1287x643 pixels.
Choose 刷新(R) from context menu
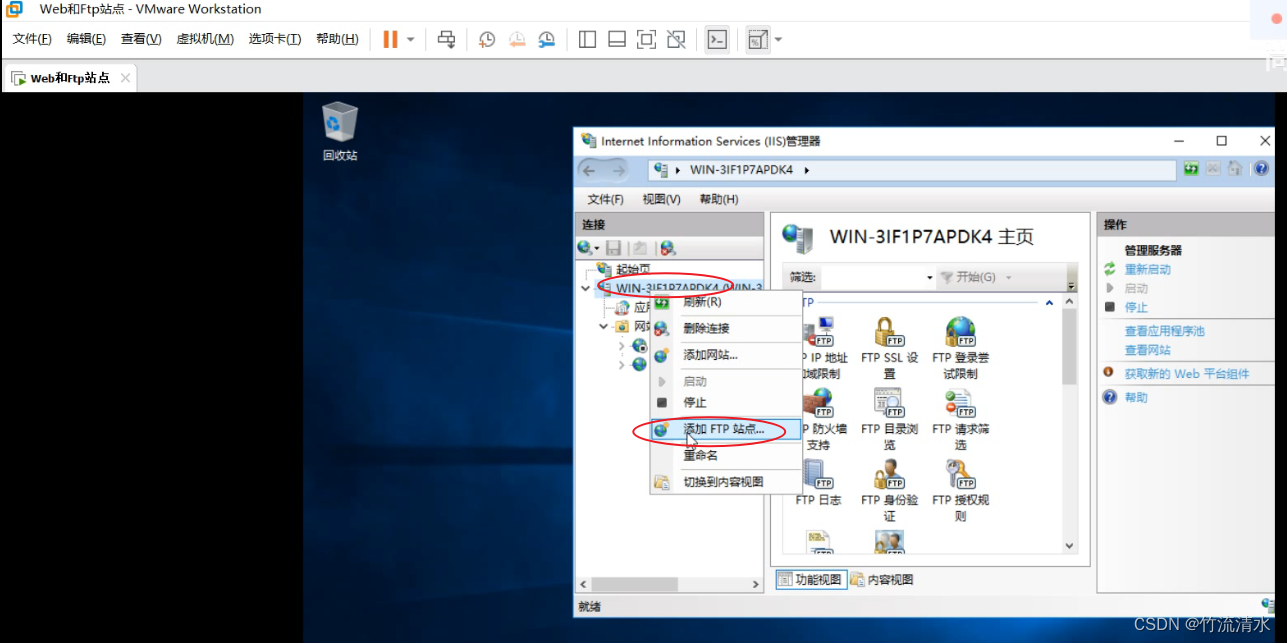point(725,302)
